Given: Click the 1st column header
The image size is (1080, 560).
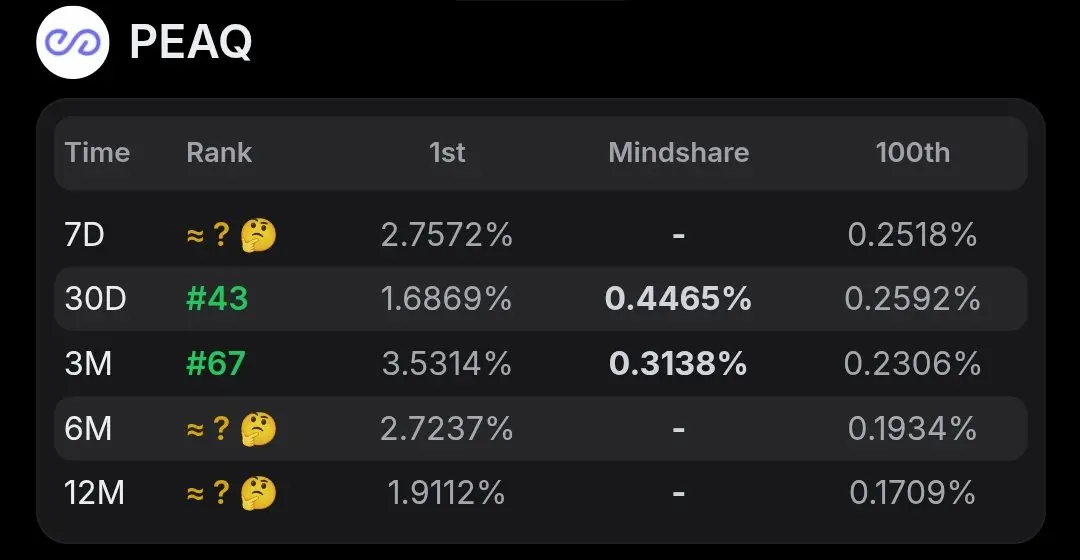Looking at the screenshot, I should pos(447,152).
